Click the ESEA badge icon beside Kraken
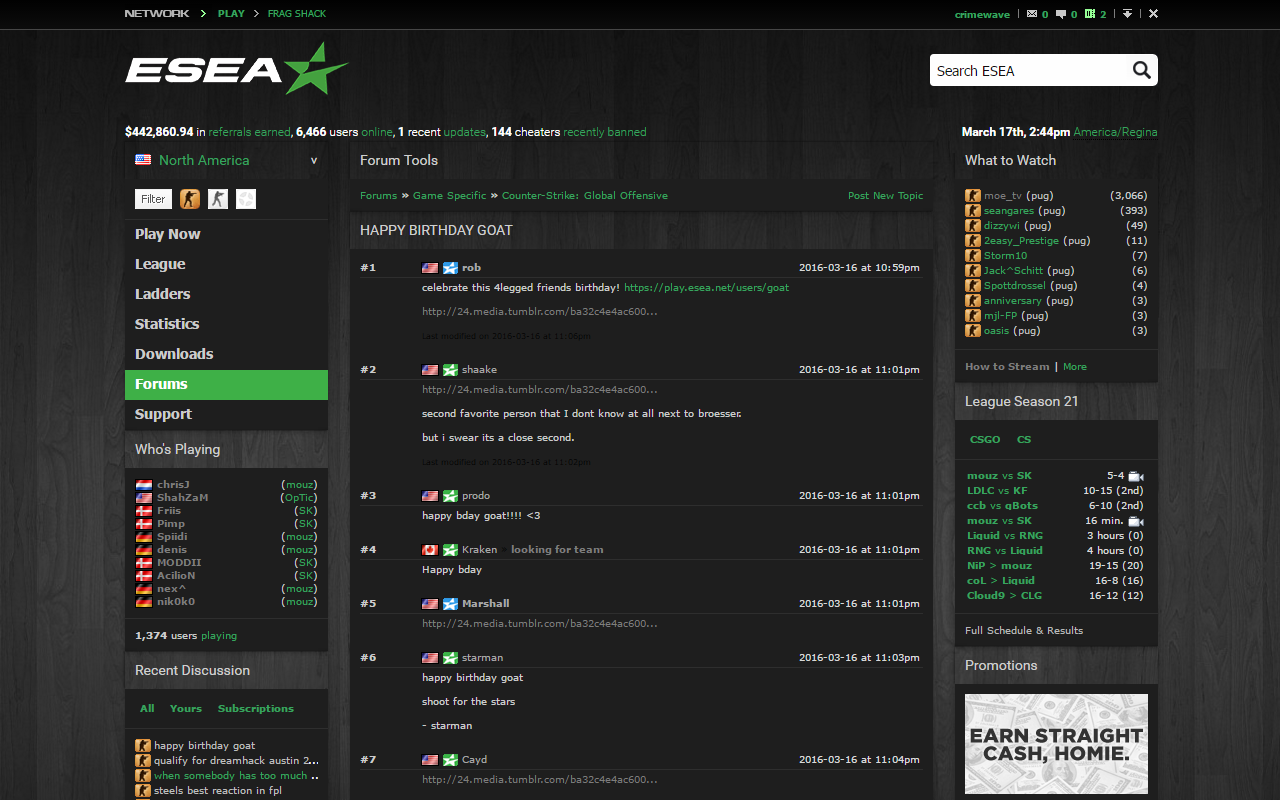 450,550
